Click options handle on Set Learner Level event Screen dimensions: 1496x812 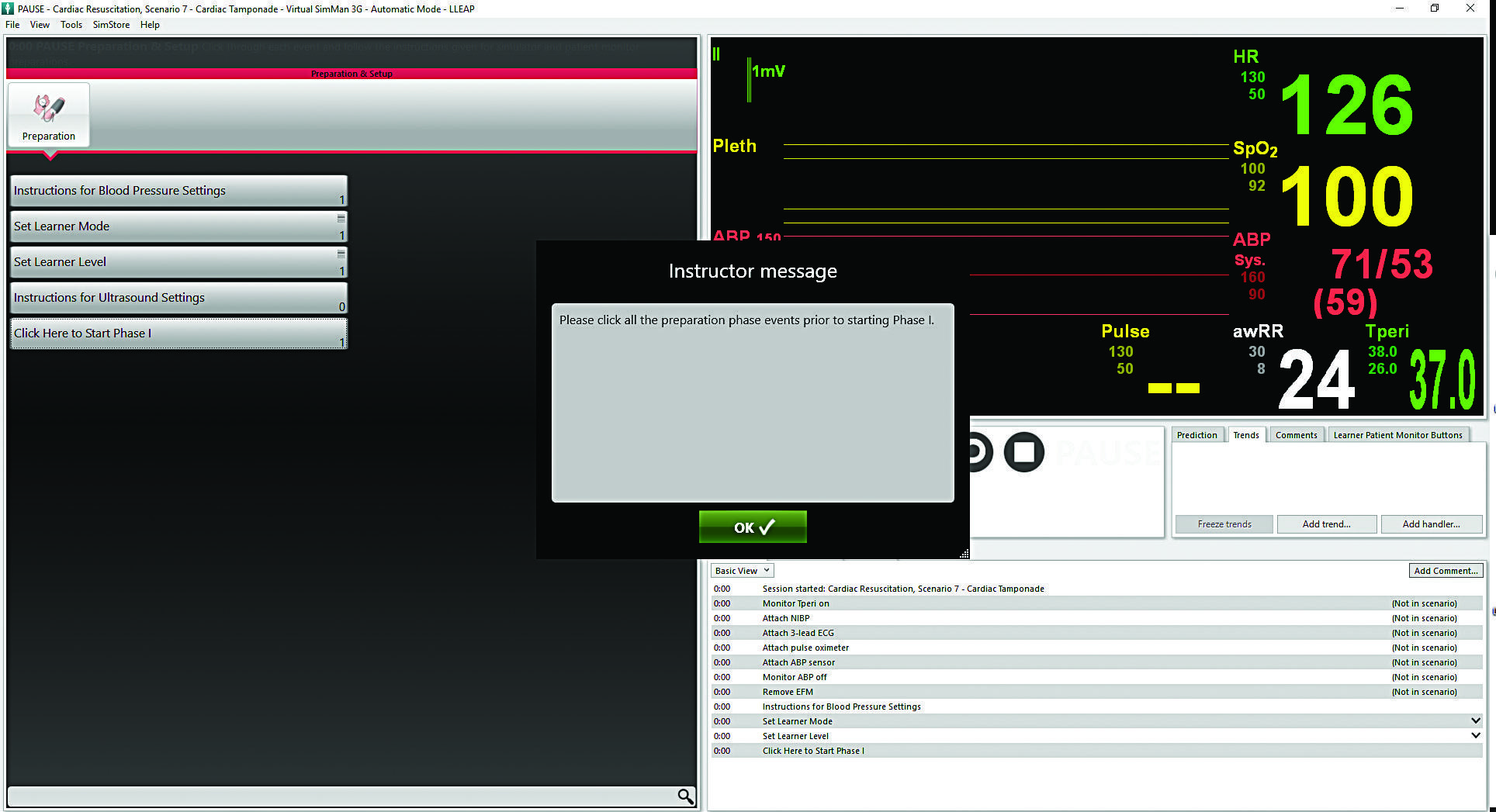pyautogui.click(x=341, y=254)
